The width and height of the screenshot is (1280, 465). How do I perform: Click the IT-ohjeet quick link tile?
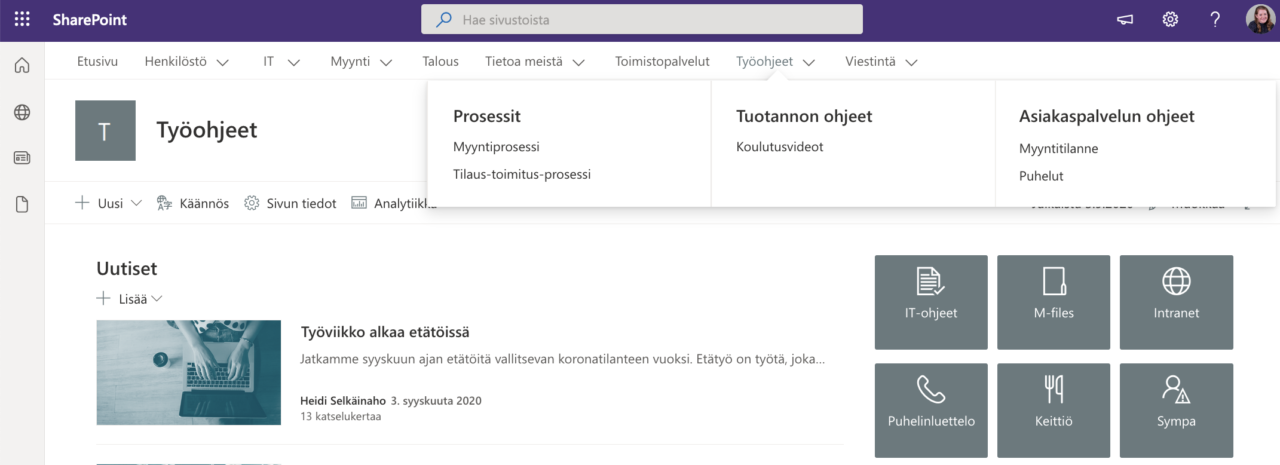point(931,302)
